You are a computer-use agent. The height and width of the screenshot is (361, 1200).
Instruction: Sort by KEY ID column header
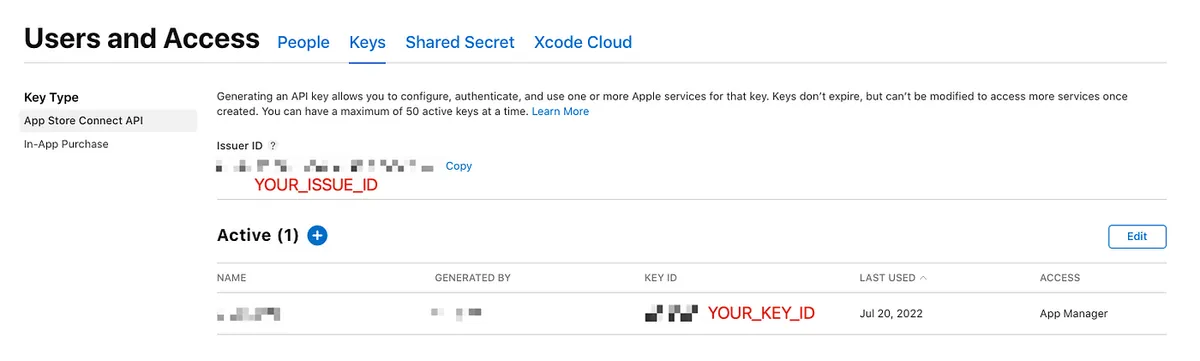(661, 278)
